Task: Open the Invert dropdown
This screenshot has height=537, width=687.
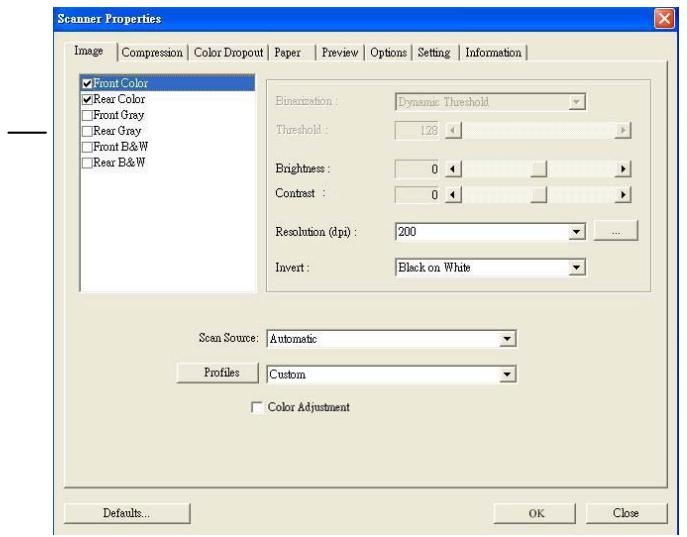Action: [x=577, y=268]
